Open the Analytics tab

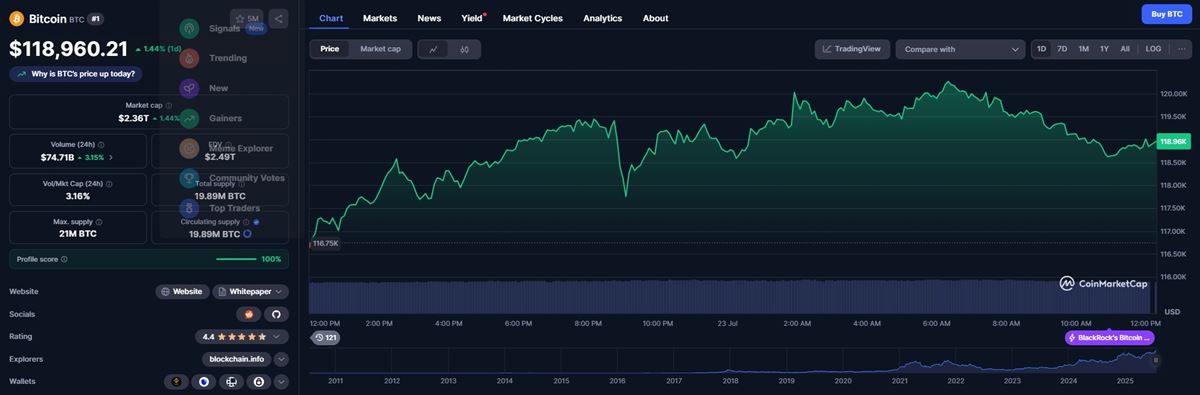click(602, 18)
